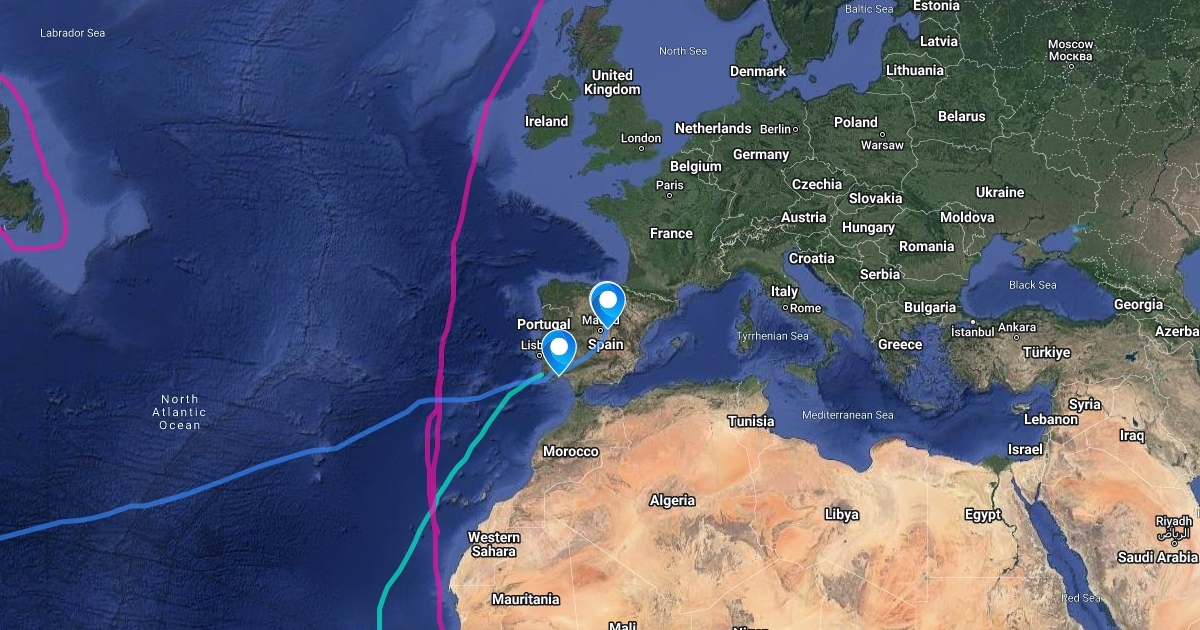The image size is (1200, 630).
Task: Select the Rome city dot marker
Action: pyautogui.click(x=785, y=308)
